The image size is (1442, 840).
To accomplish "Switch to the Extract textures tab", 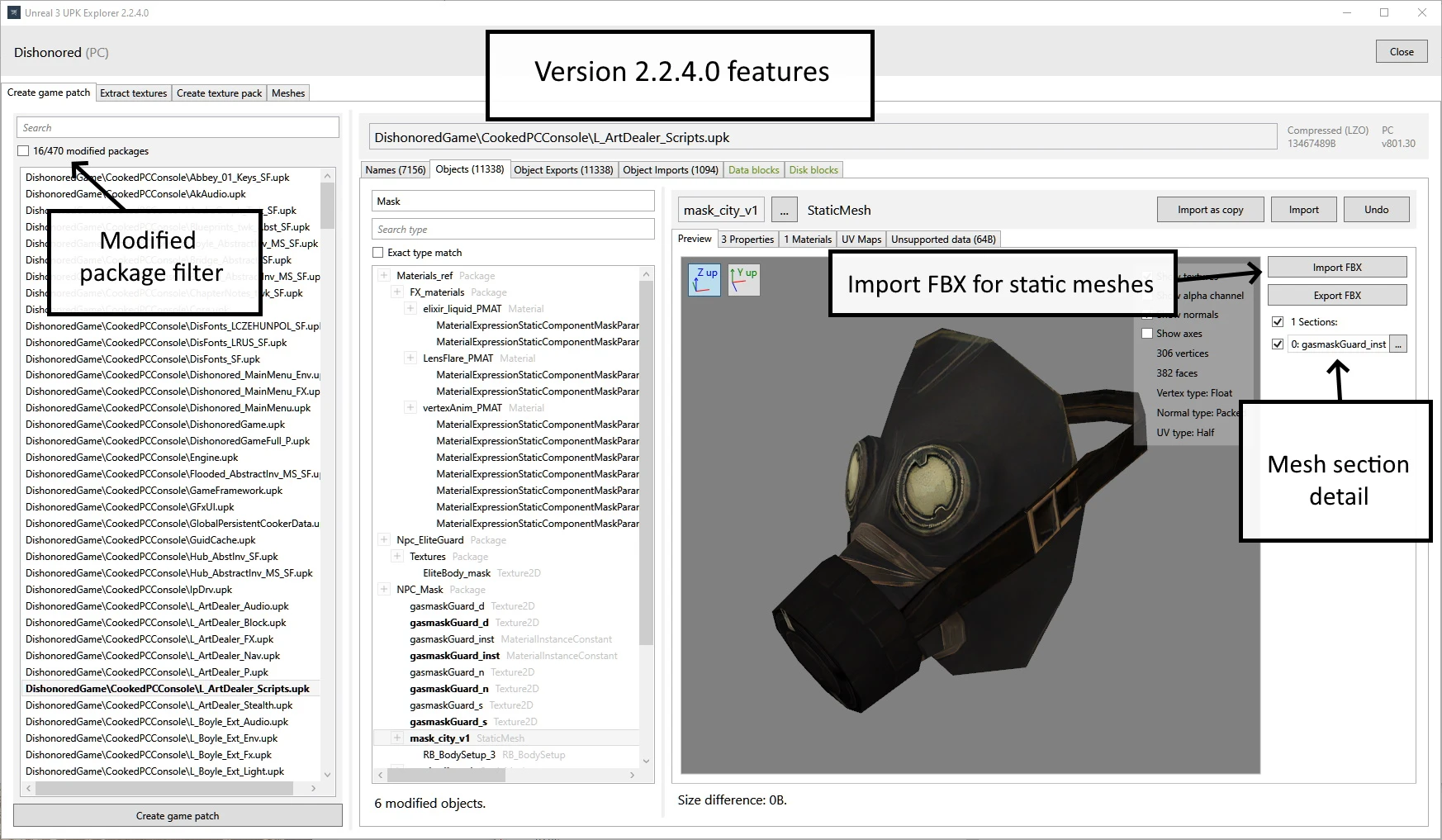I will [133, 93].
